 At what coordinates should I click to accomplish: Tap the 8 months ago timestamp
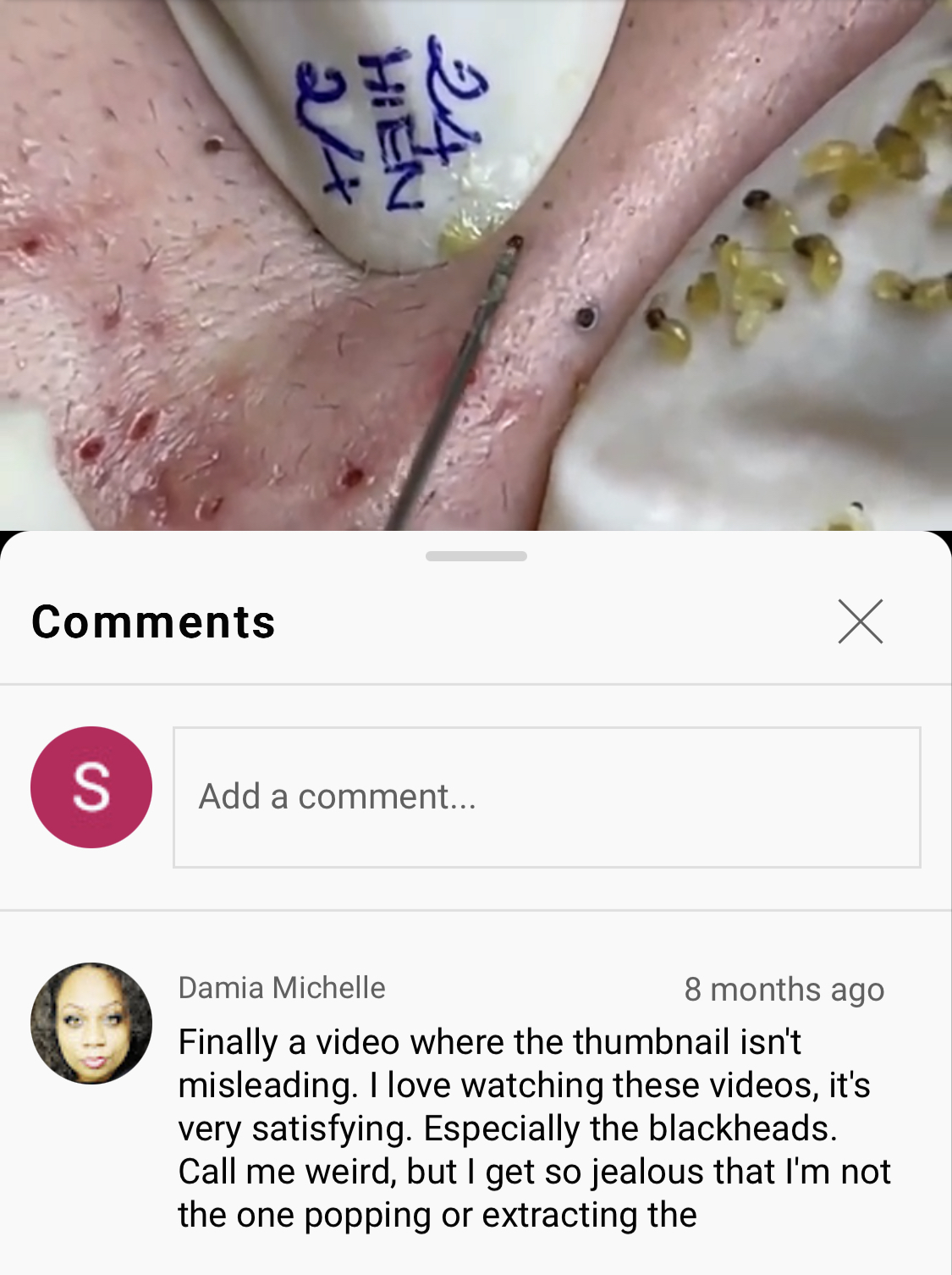pyautogui.click(x=784, y=989)
